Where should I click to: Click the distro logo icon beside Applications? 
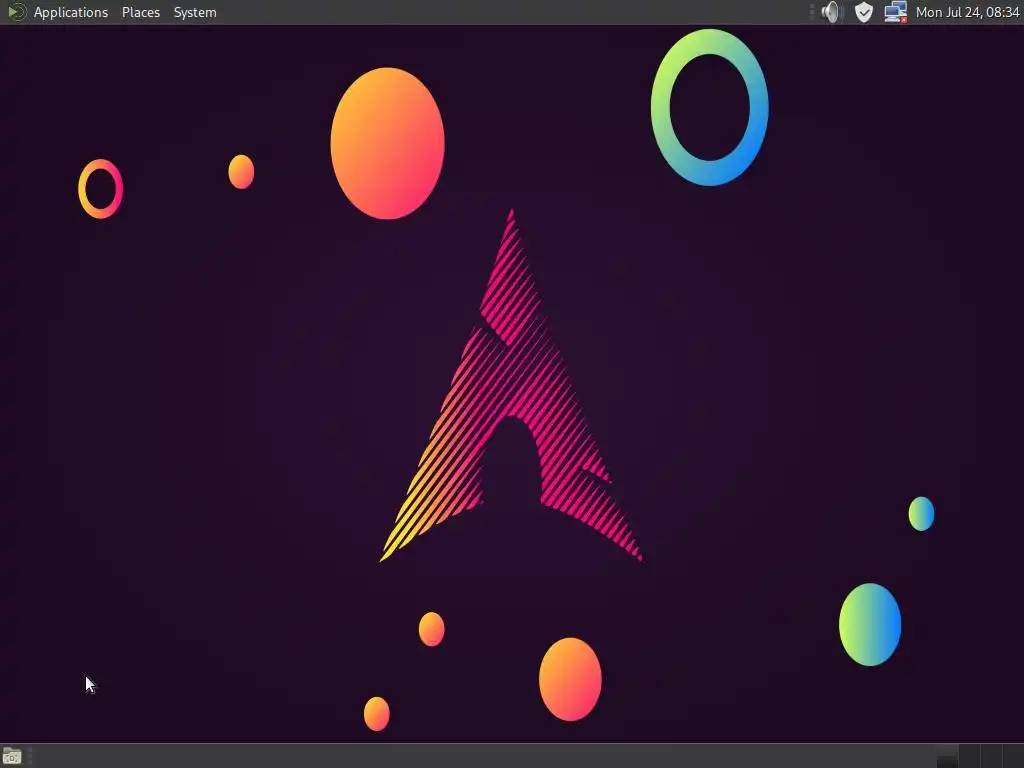click(16, 12)
